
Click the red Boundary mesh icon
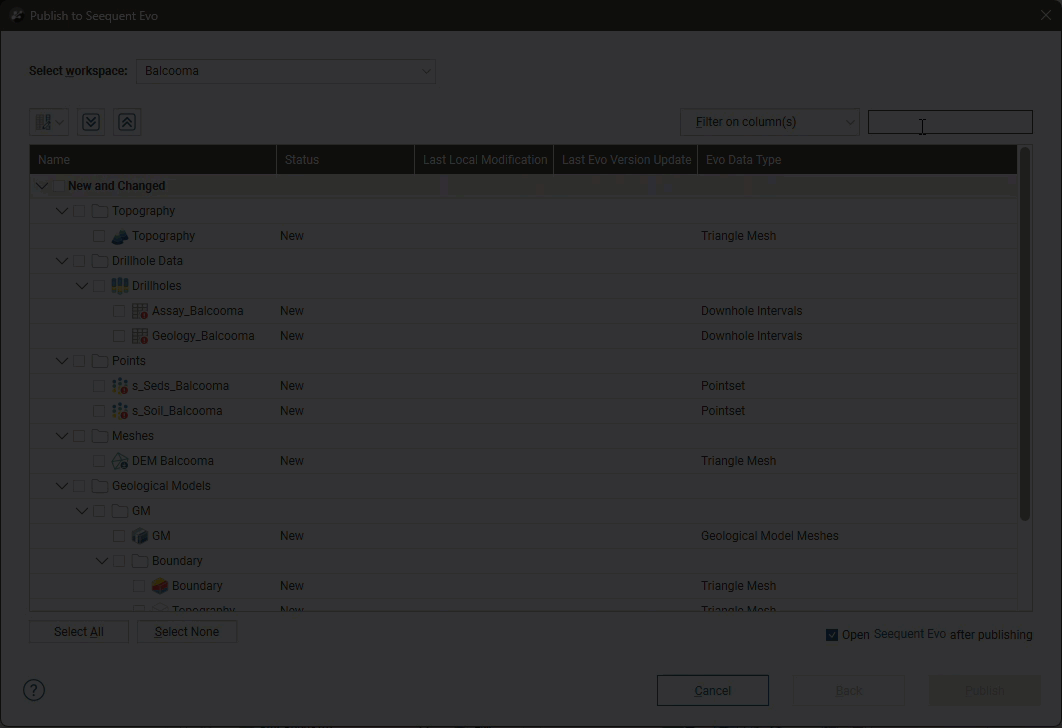(x=160, y=586)
